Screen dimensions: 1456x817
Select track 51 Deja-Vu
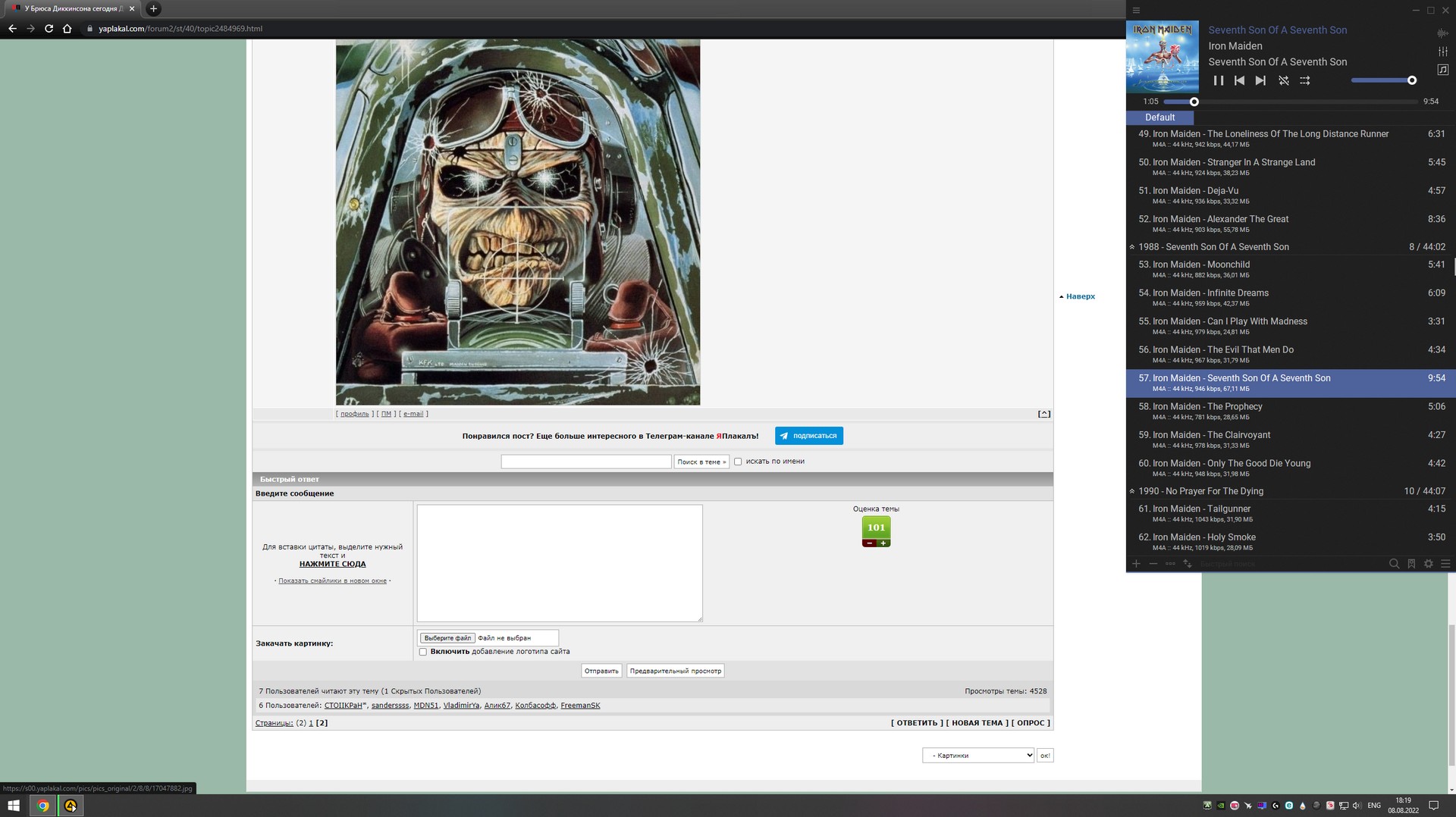(1289, 196)
